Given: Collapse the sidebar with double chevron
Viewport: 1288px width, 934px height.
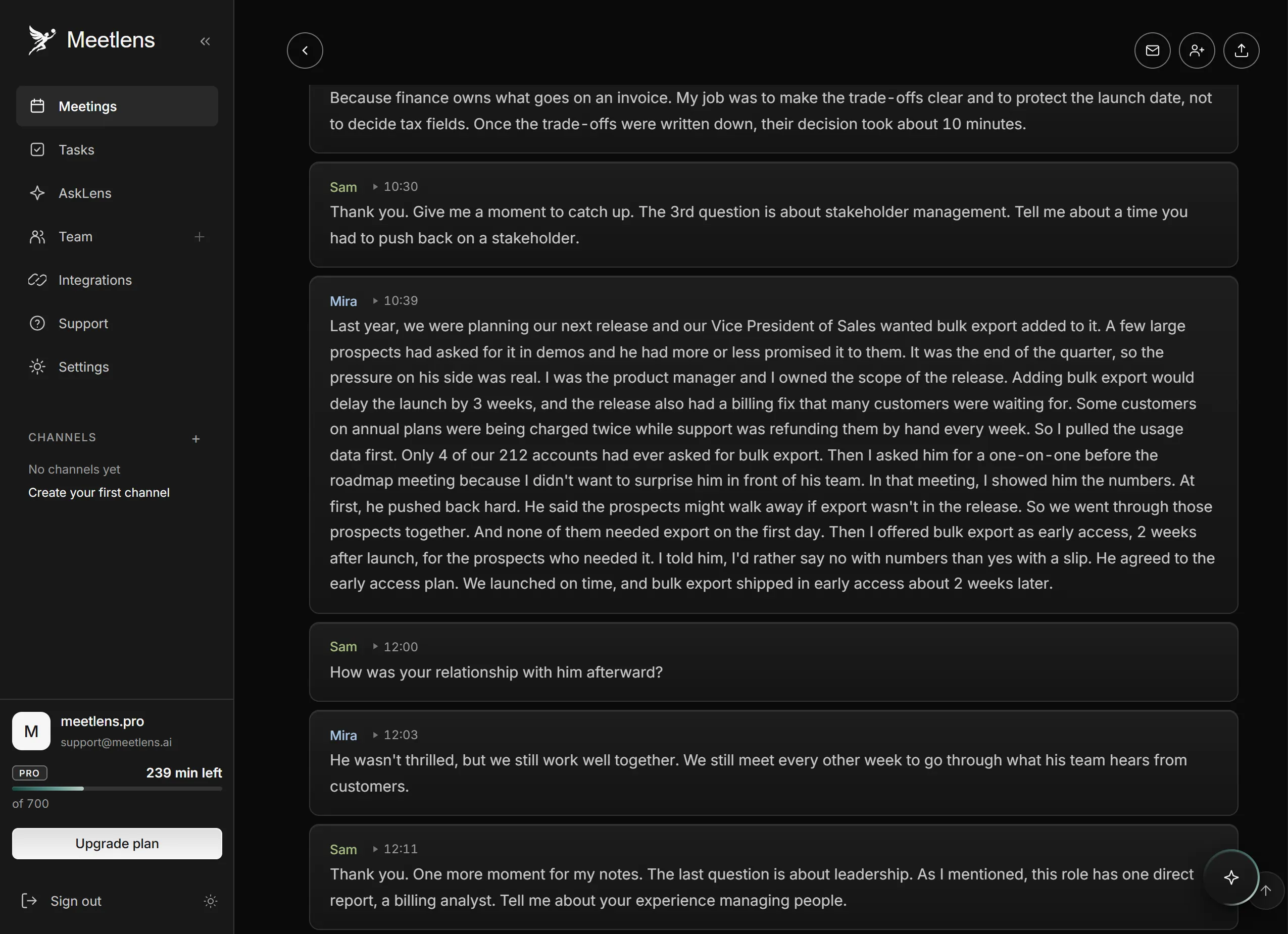Looking at the screenshot, I should pyautogui.click(x=205, y=41).
